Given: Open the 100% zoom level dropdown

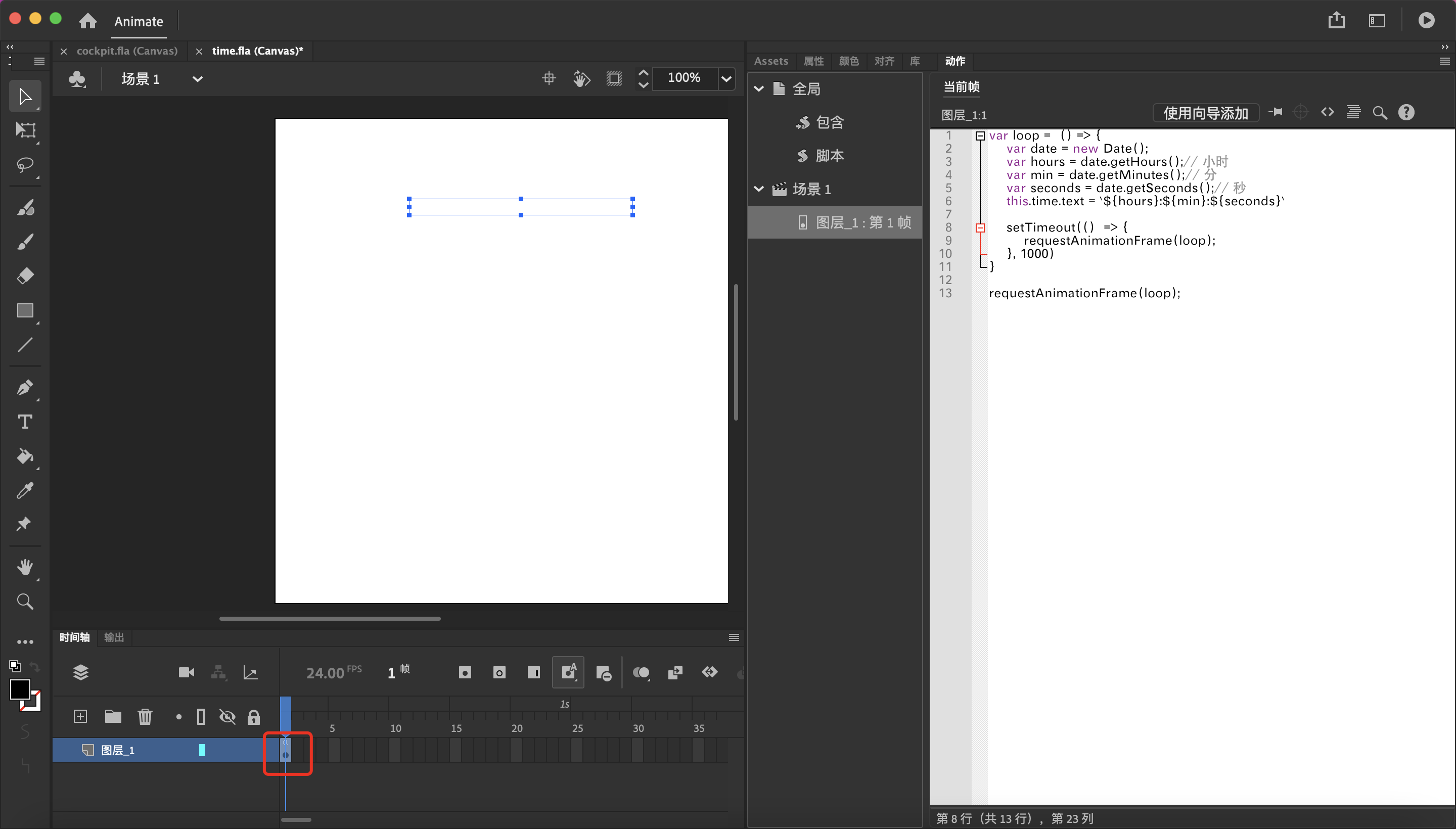Looking at the screenshot, I should 726,78.
